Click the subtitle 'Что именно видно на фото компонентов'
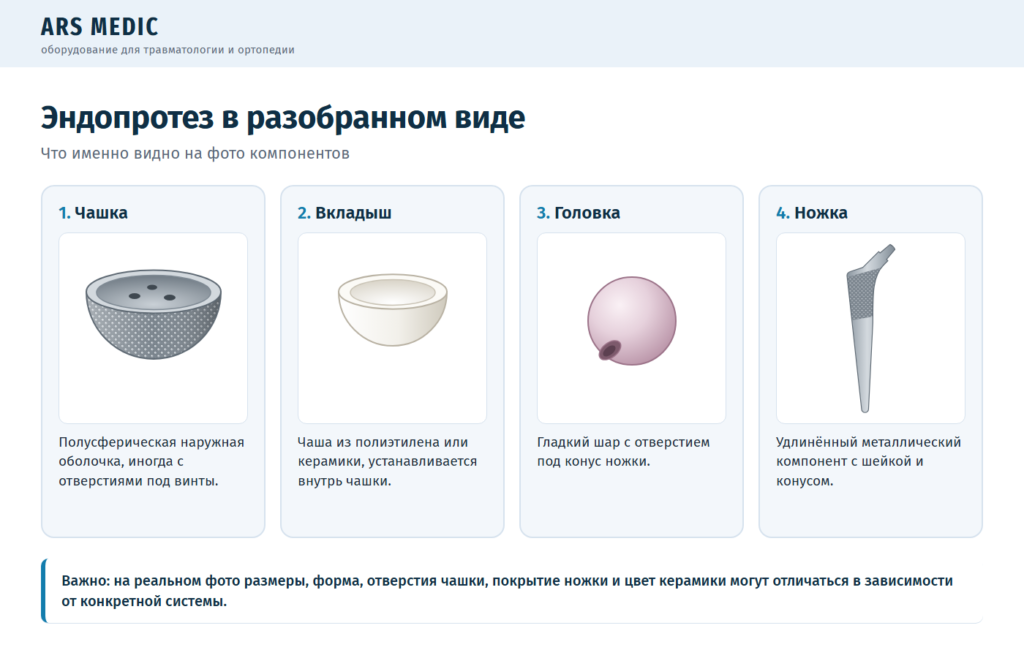The height and width of the screenshot is (658, 1024). click(x=195, y=153)
